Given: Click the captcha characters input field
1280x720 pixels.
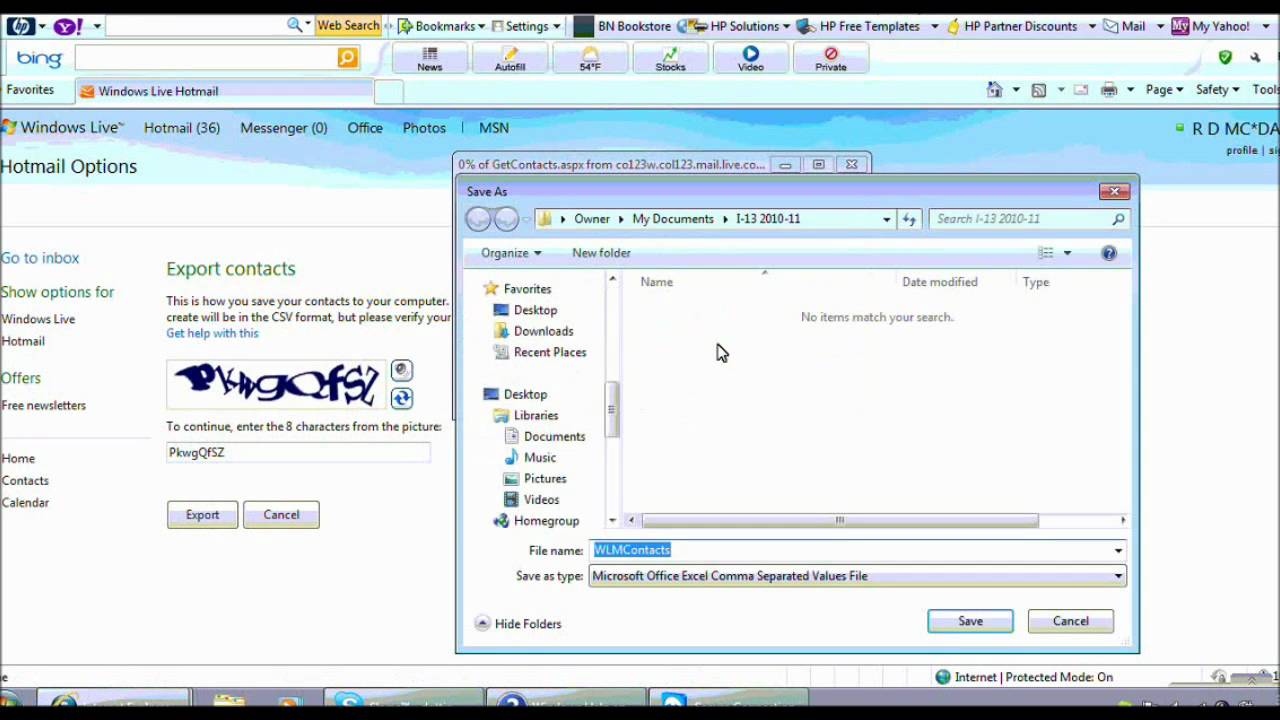Looking at the screenshot, I should (298, 453).
